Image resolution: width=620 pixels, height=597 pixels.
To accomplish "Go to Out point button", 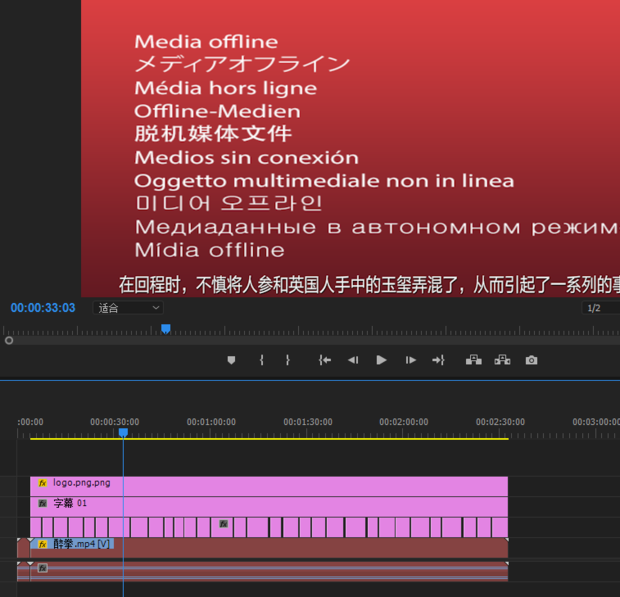I will [x=439, y=360].
